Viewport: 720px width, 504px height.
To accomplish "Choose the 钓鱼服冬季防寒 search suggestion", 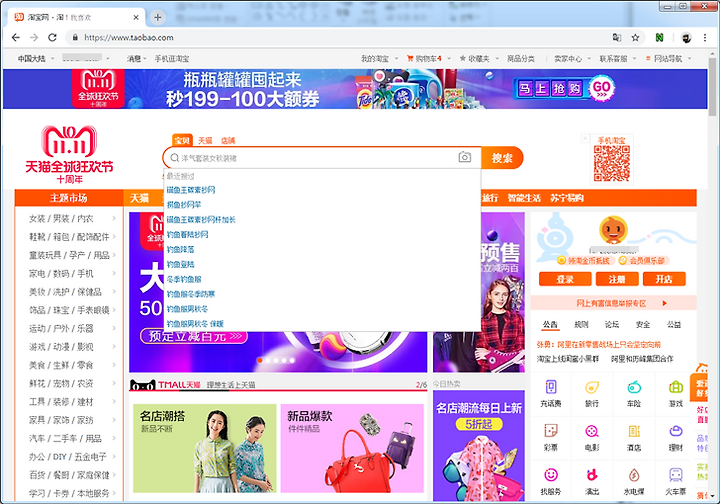I will pyautogui.click(x=191, y=294).
